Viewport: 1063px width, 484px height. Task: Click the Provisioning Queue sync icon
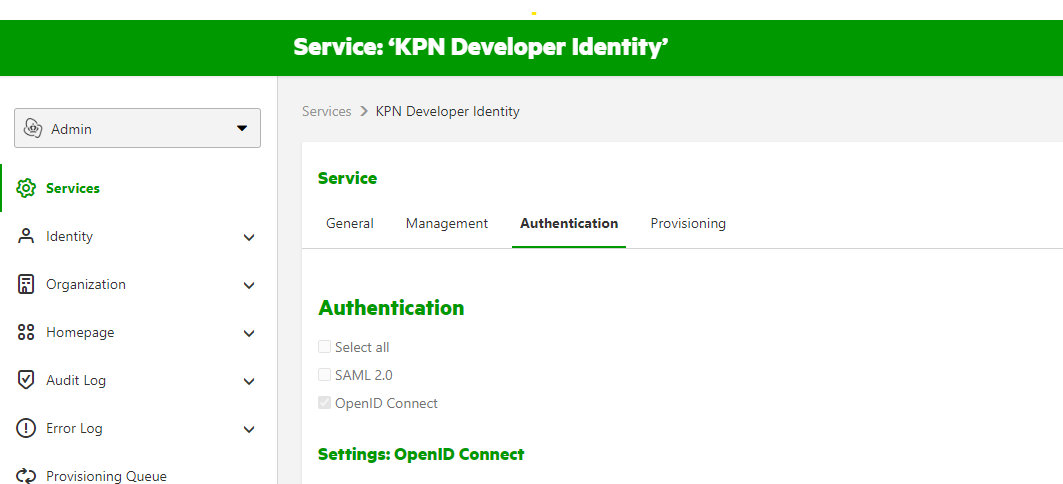coord(26,476)
